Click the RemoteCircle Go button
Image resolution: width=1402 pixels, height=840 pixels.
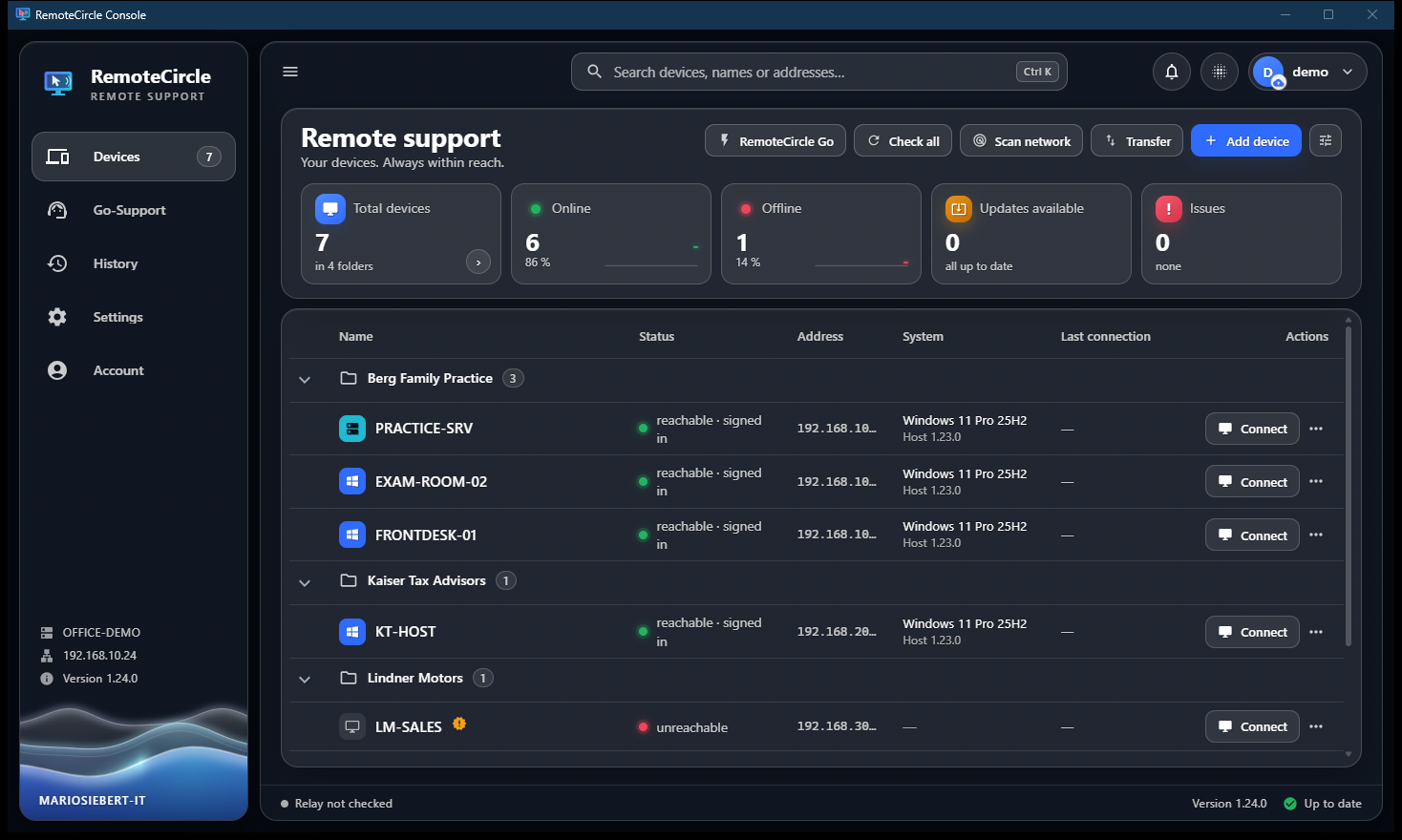tap(775, 140)
